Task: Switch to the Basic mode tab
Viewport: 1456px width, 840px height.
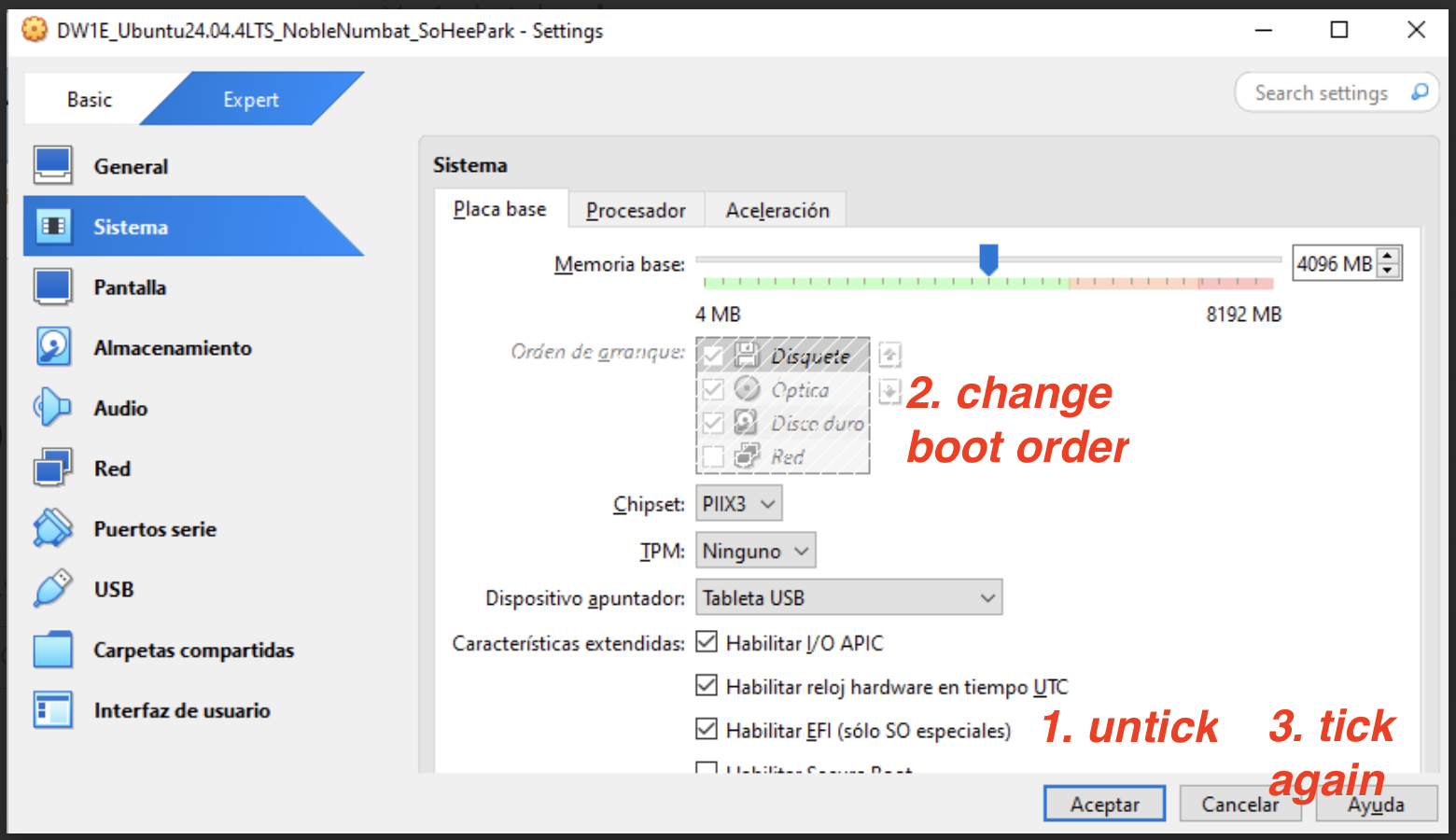Action: tap(90, 99)
